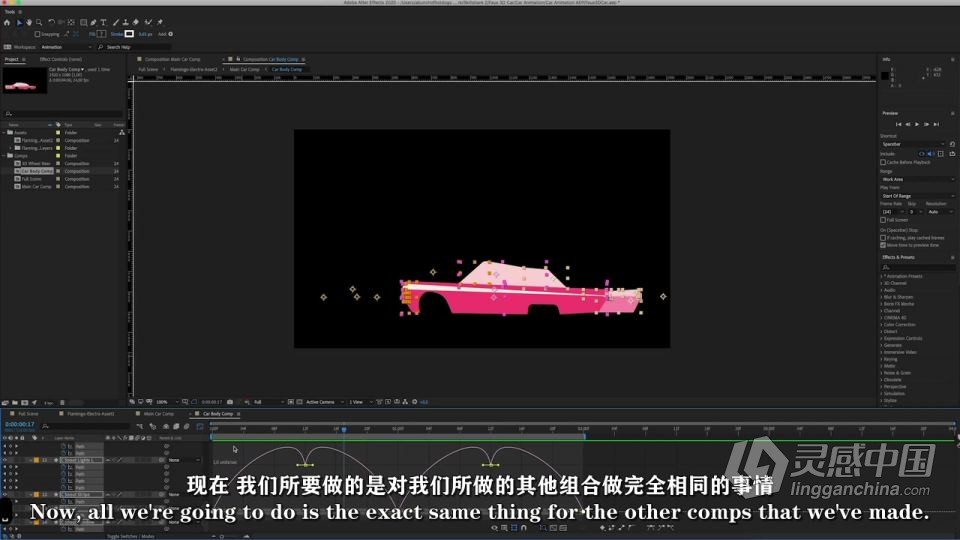The height and width of the screenshot is (540, 960).
Task: Select the Hand tool
Action: pos(29,22)
